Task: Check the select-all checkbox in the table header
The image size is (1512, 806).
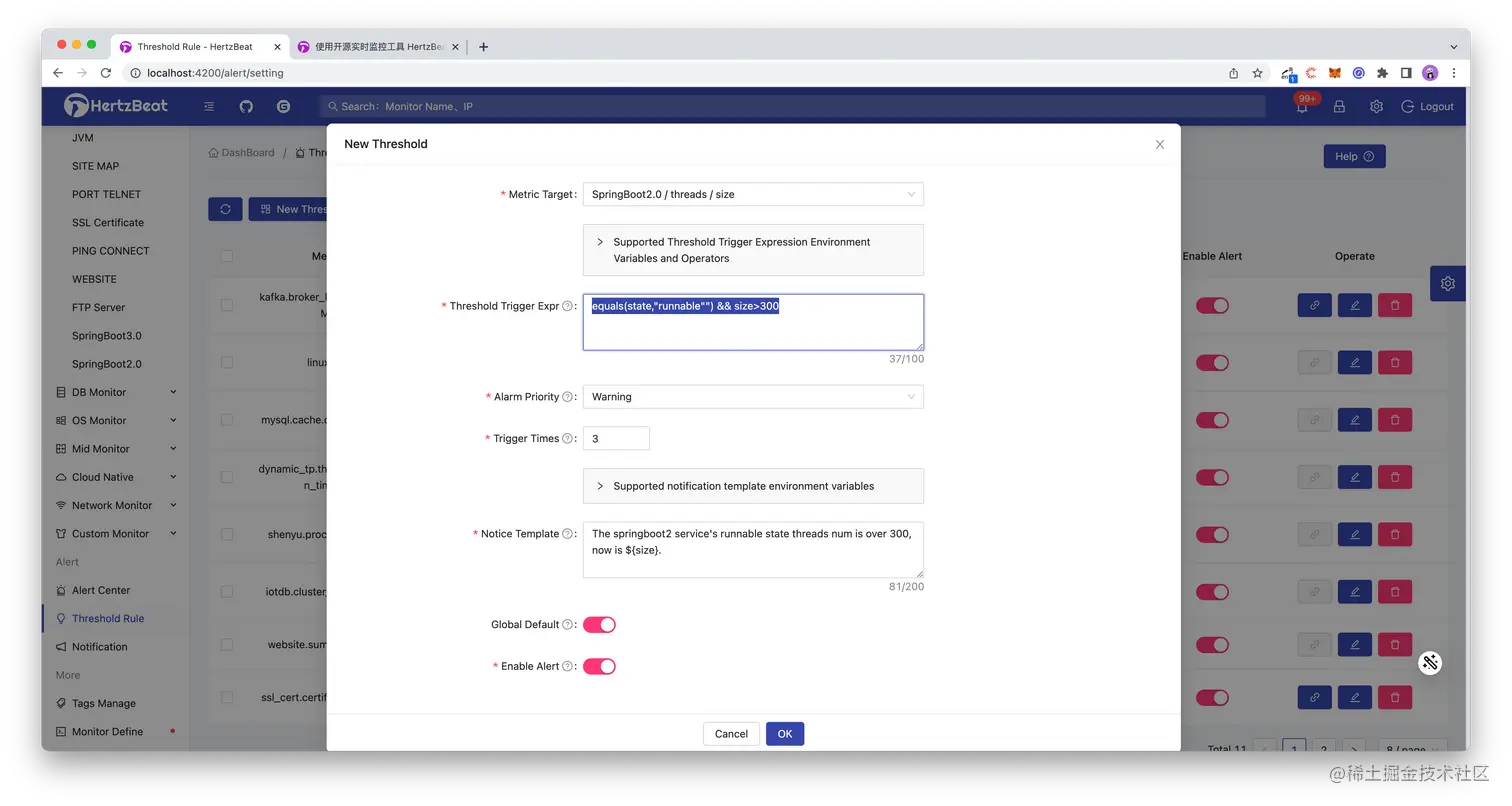Action: pyautogui.click(x=227, y=256)
